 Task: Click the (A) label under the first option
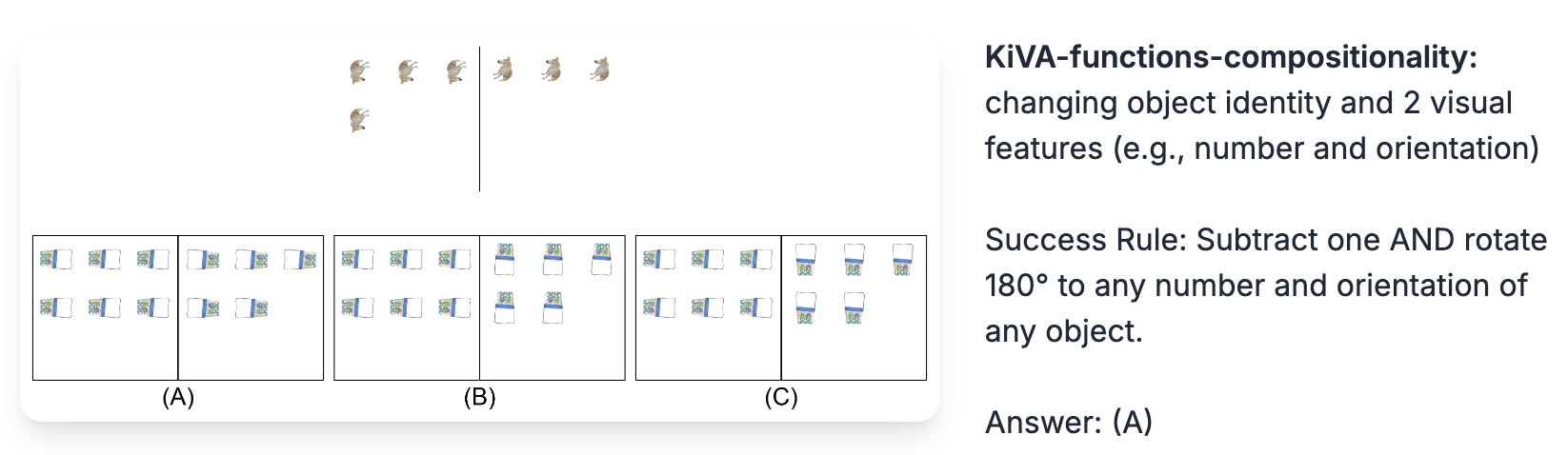click(x=178, y=397)
